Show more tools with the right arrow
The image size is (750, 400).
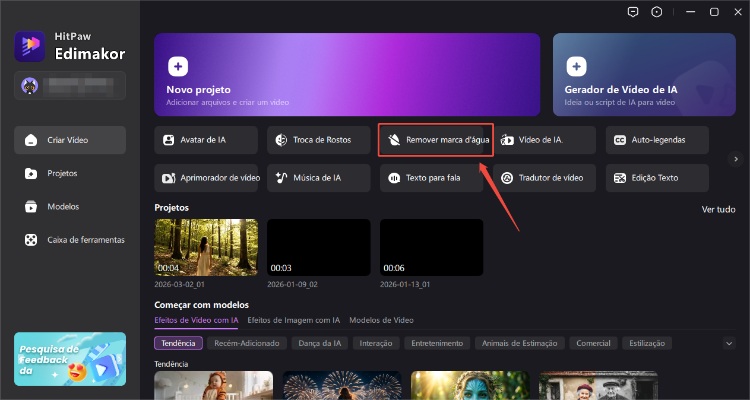(x=736, y=159)
